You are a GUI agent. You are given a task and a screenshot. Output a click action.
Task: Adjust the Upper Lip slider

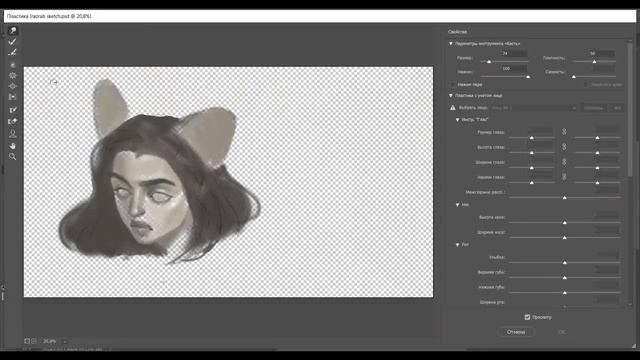point(565,278)
